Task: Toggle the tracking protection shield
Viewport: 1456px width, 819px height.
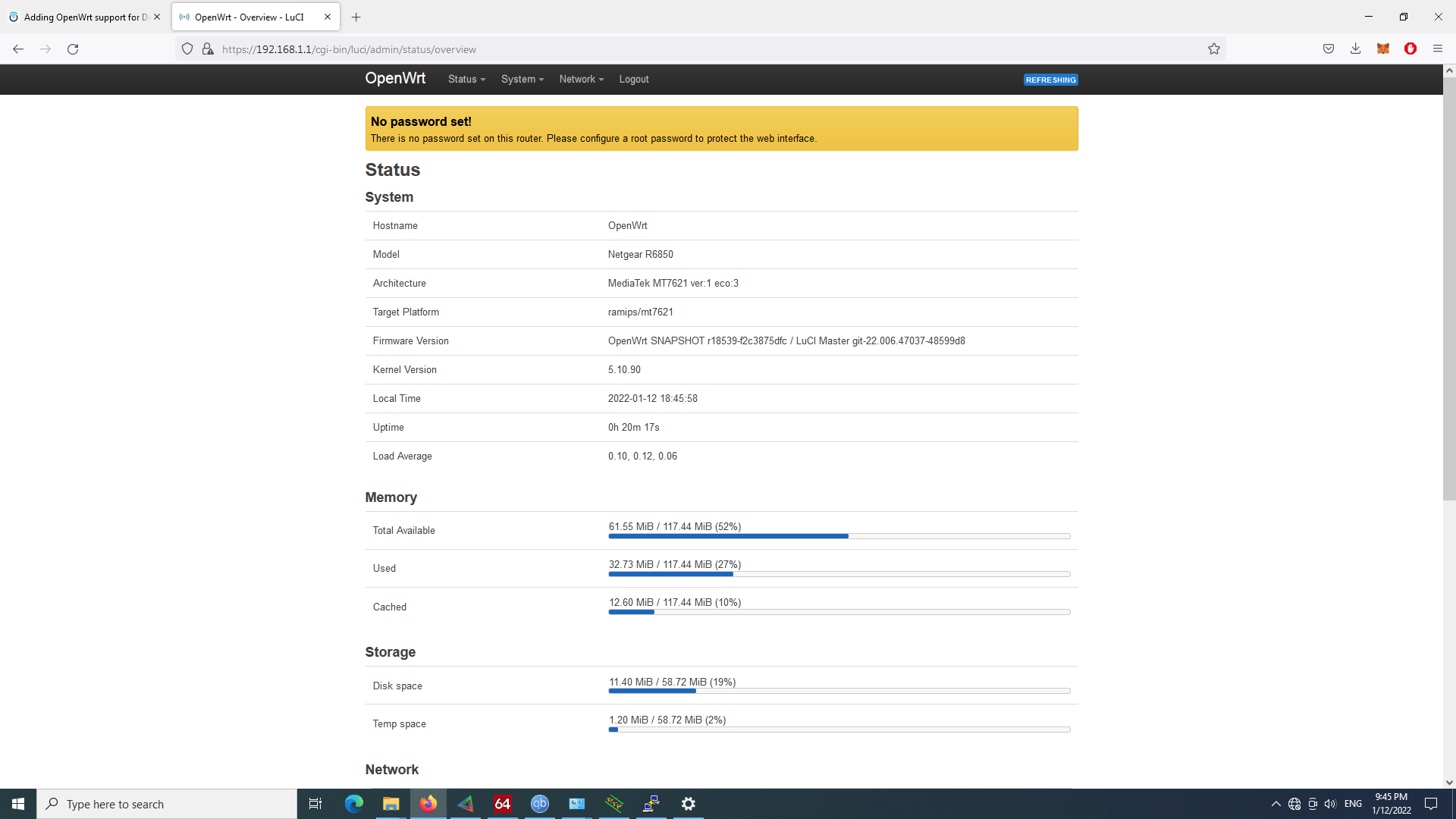Action: pyautogui.click(x=187, y=48)
